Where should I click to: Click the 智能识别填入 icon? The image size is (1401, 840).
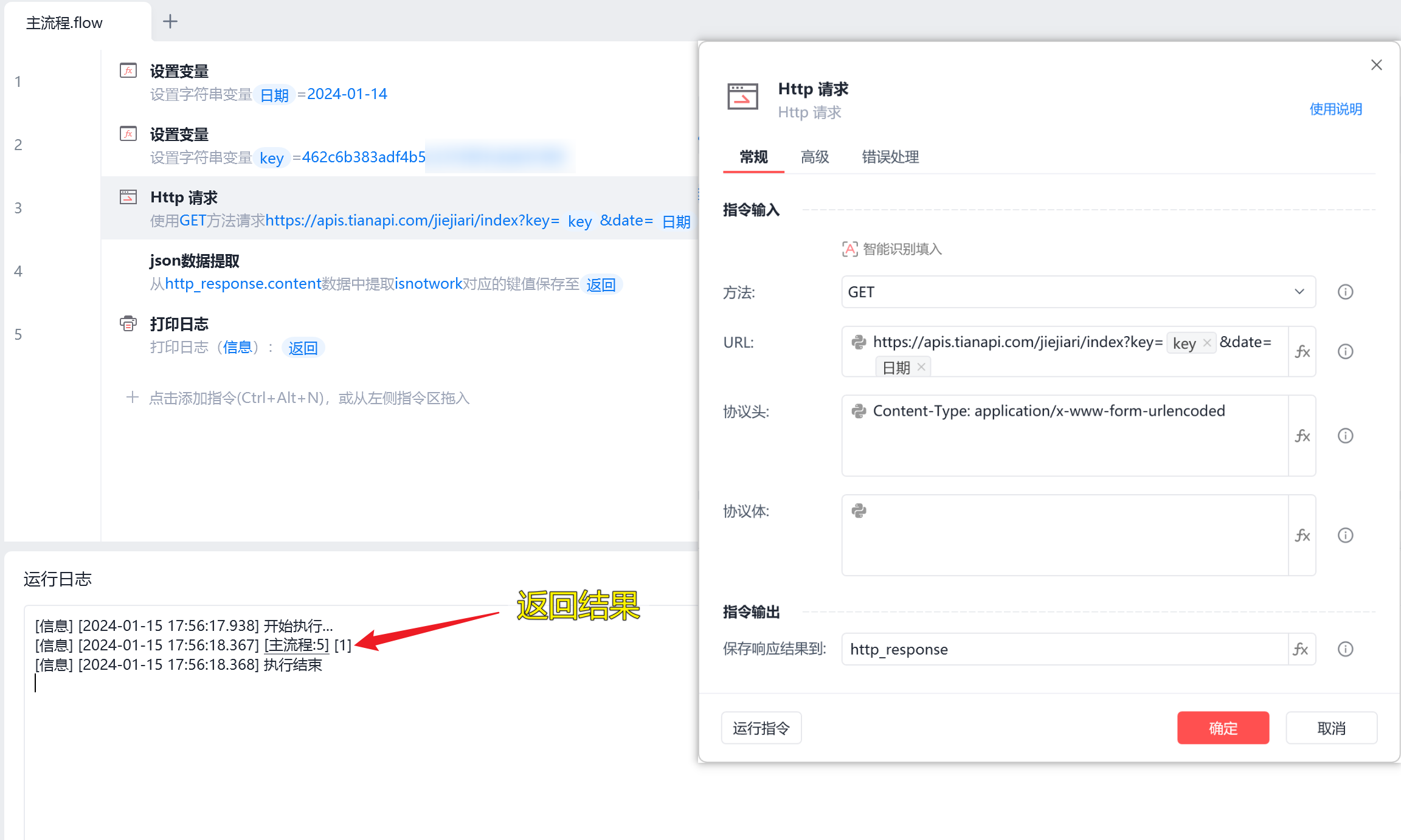(849, 249)
